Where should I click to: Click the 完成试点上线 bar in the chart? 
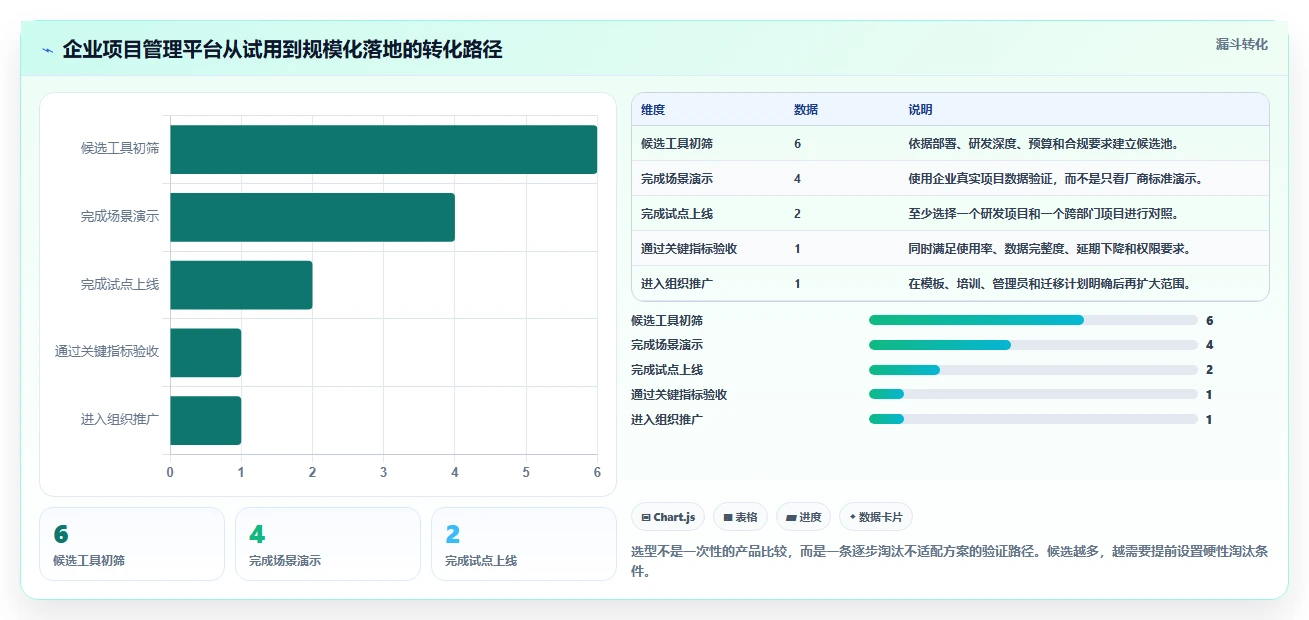click(x=241, y=285)
